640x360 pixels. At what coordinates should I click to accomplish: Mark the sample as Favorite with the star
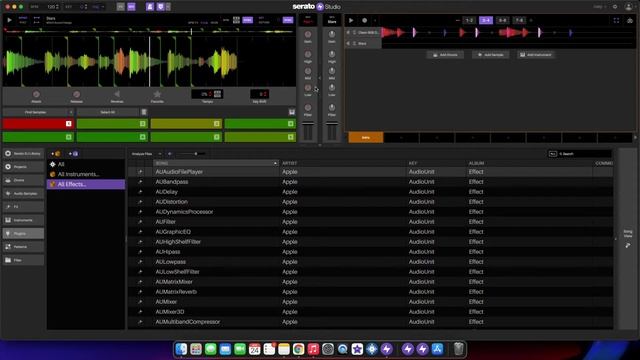tap(157, 94)
